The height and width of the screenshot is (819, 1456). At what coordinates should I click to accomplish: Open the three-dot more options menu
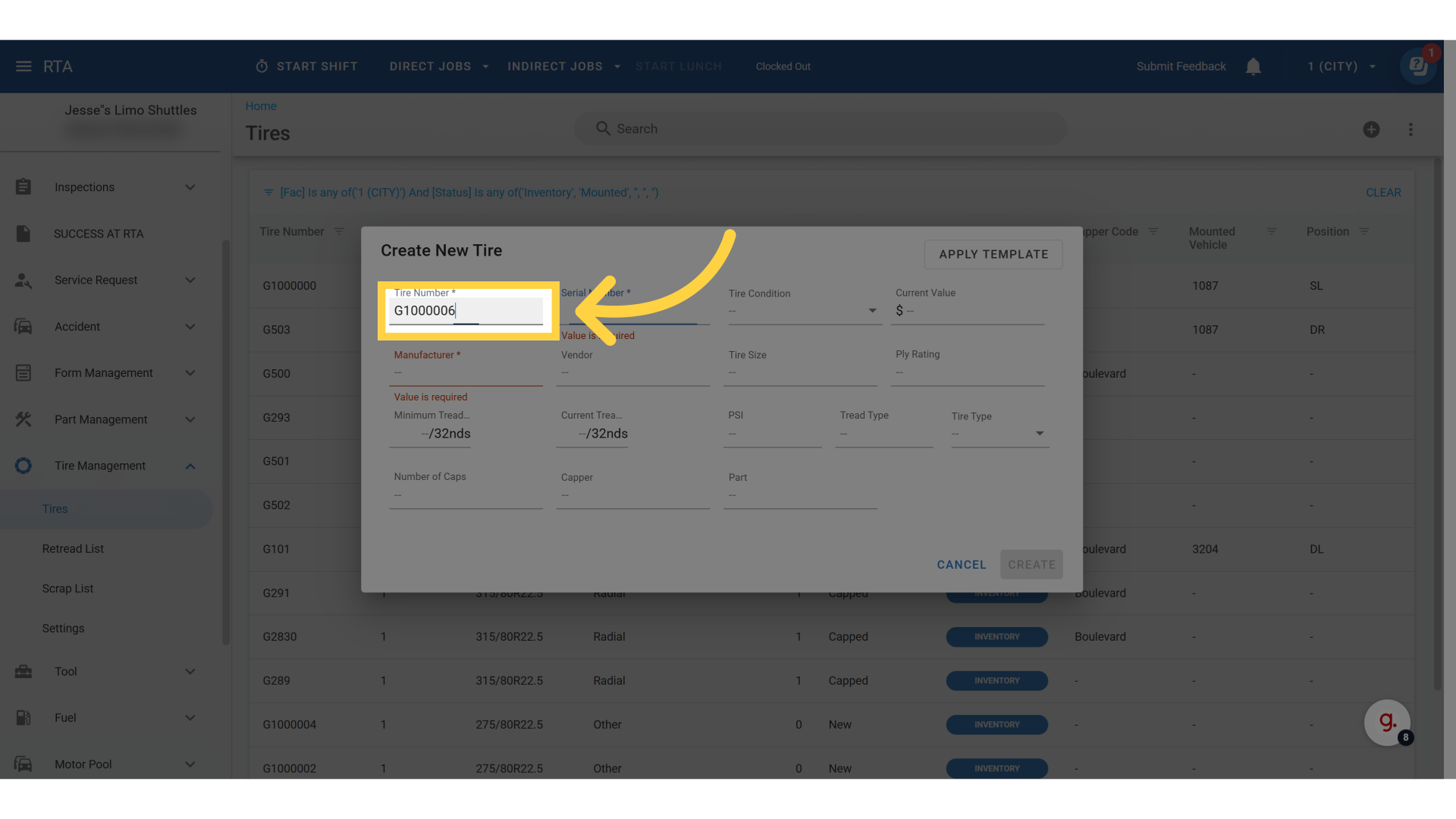pyautogui.click(x=1410, y=130)
